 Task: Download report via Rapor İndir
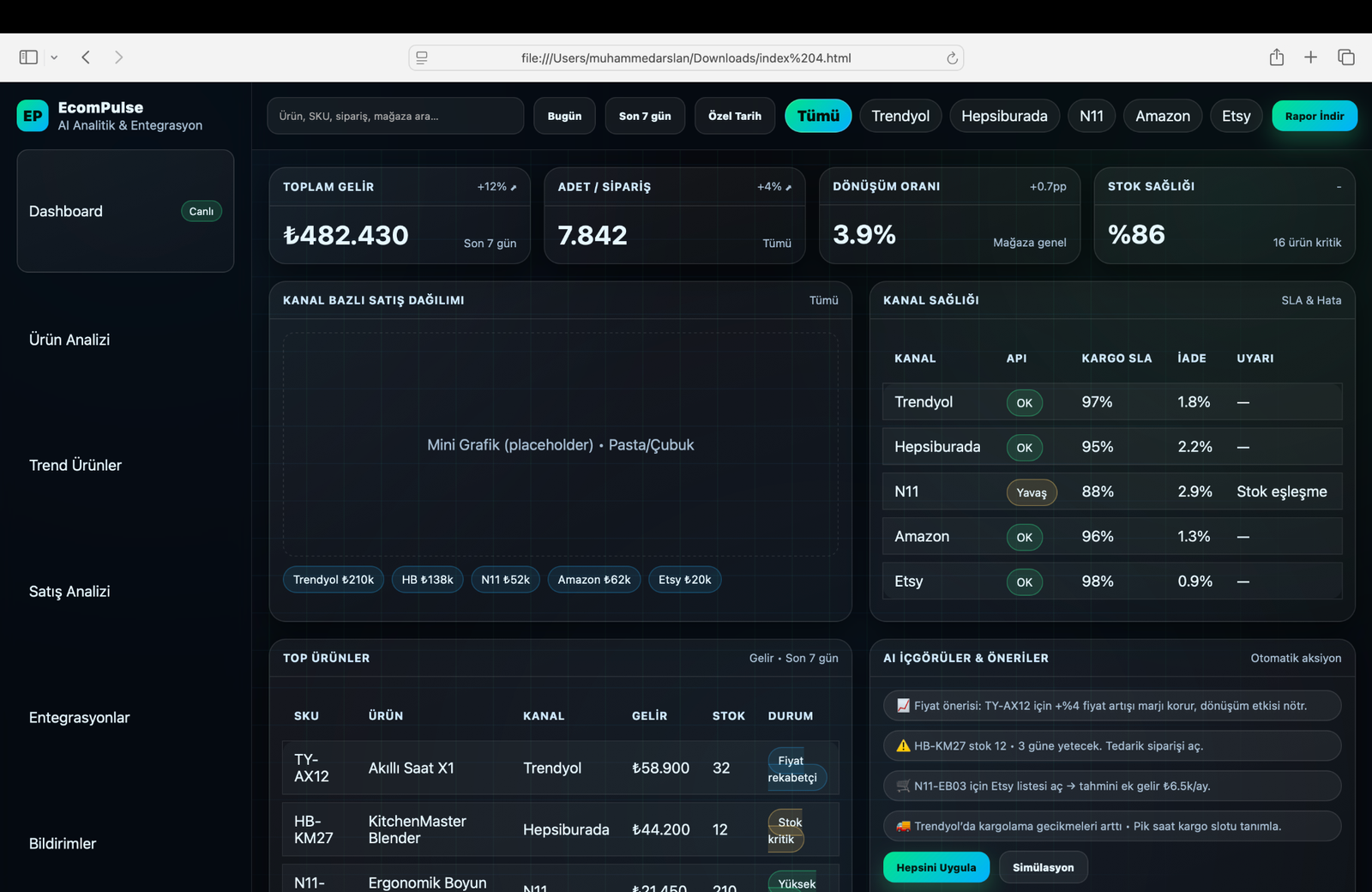[x=1314, y=116]
